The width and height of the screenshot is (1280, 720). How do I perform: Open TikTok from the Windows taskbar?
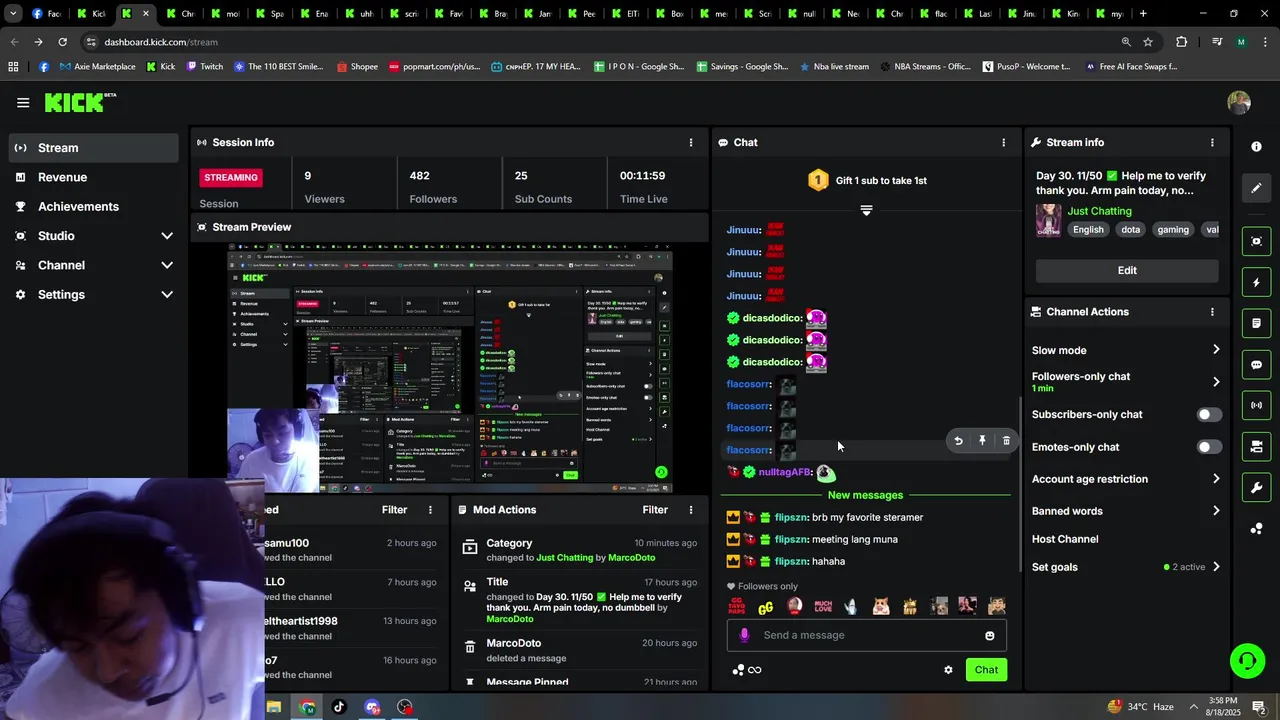coord(339,707)
